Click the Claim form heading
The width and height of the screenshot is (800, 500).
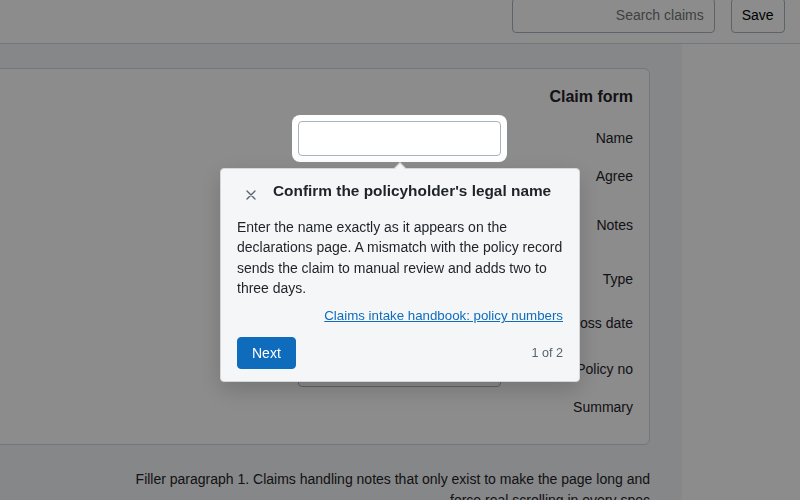tap(591, 96)
